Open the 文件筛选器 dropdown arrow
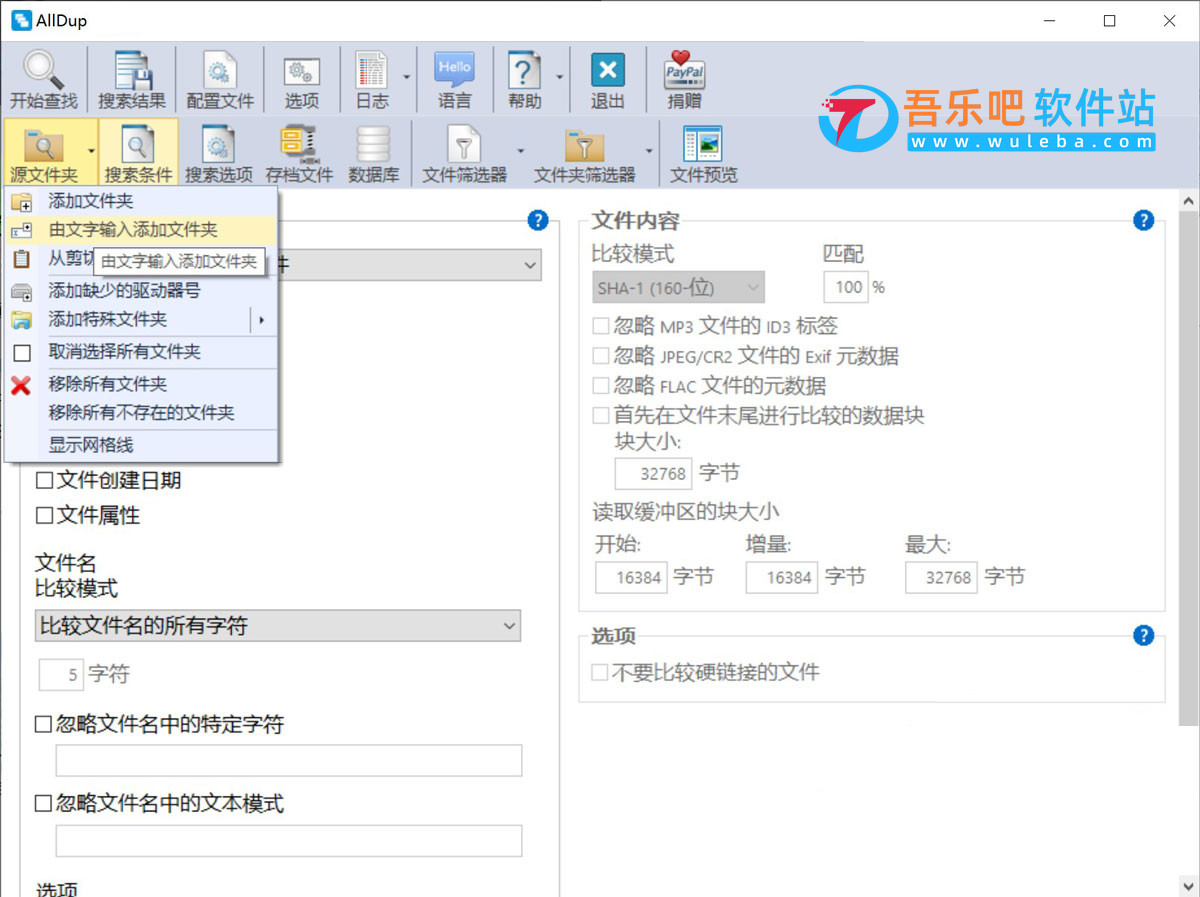 tap(520, 151)
